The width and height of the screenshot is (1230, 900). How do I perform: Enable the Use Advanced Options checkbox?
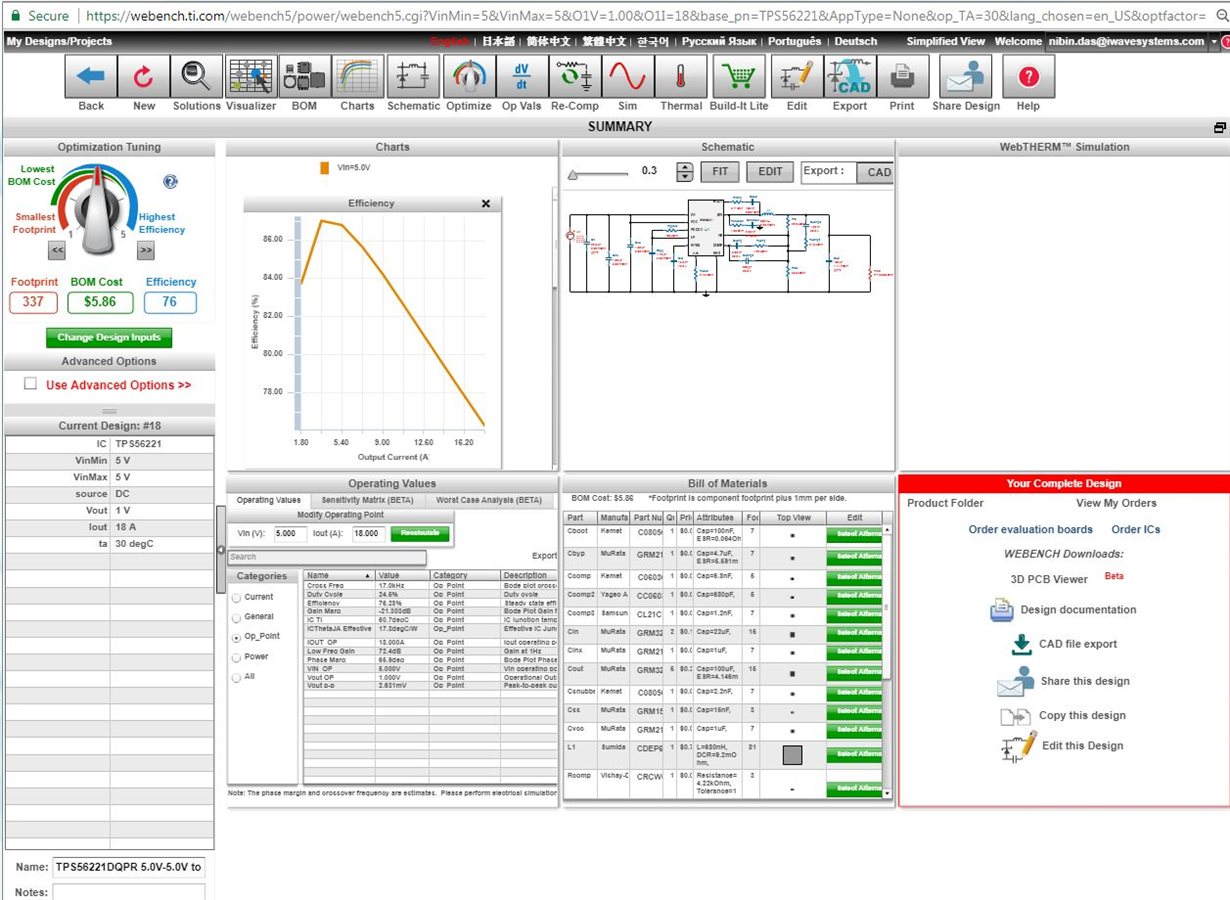pos(30,384)
